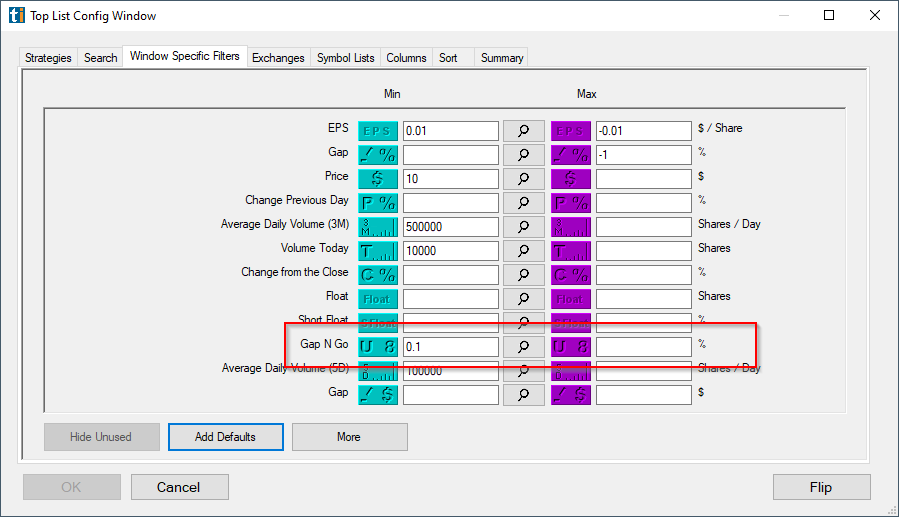The image size is (899, 517).
Task: Open the EPS row magnifier lookup
Action: tap(523, 131)
